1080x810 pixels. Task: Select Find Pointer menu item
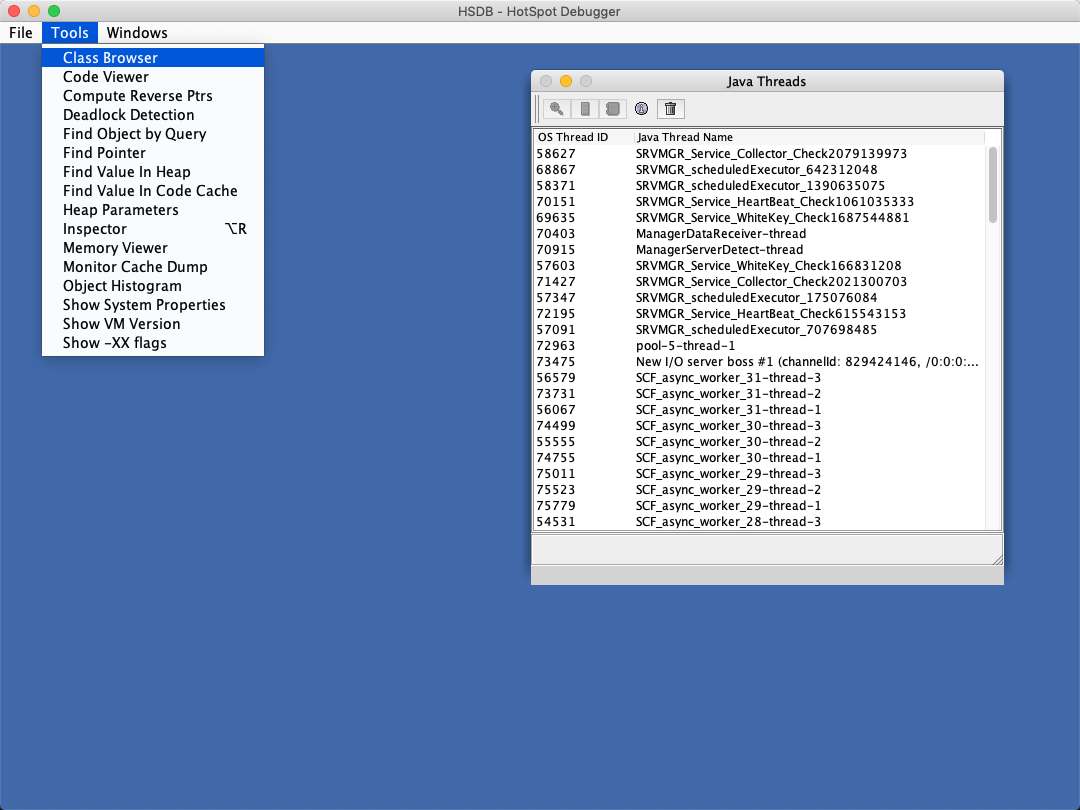[153, 153]
